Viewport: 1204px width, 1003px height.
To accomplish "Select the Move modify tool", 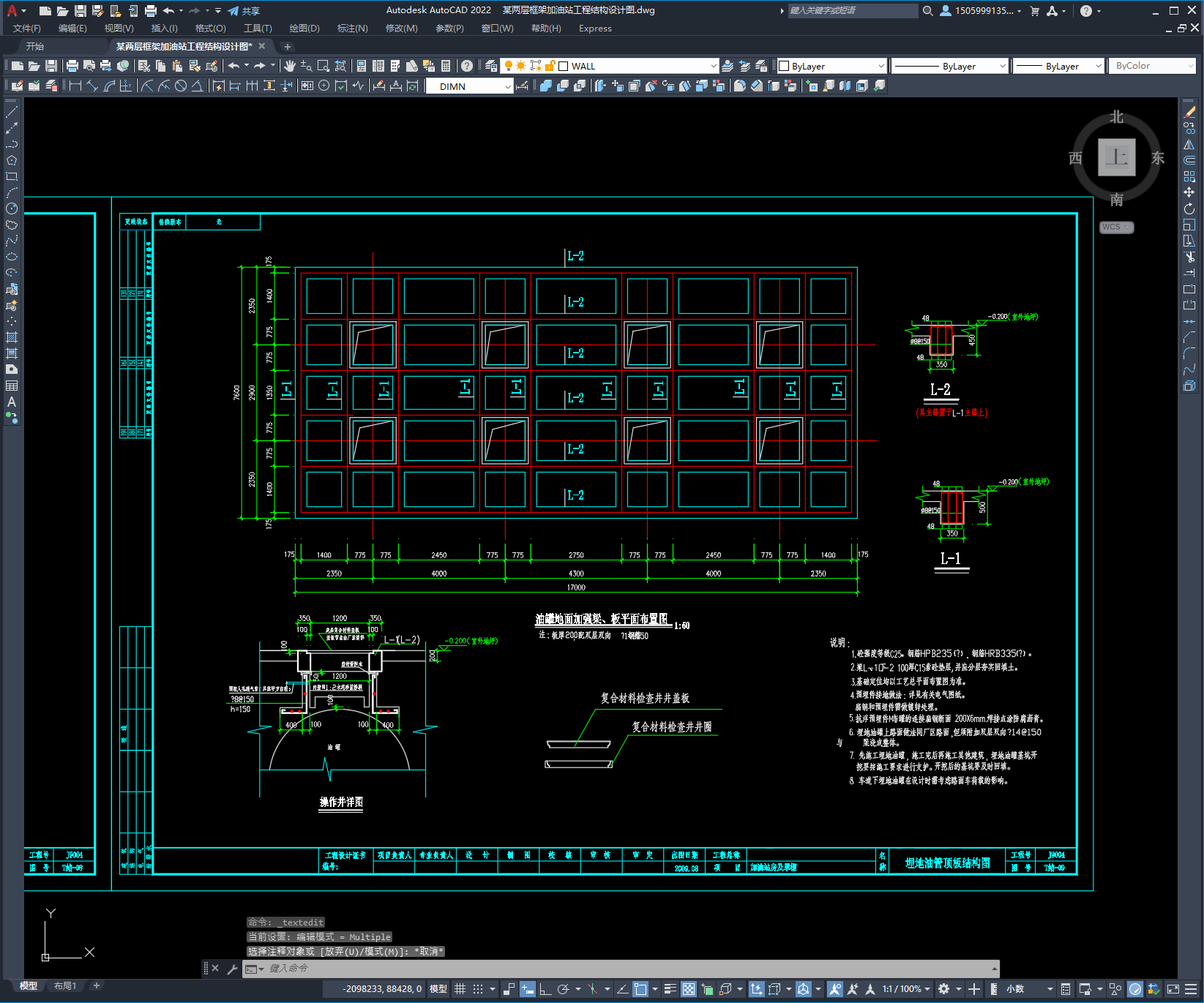I will 1189,192.
